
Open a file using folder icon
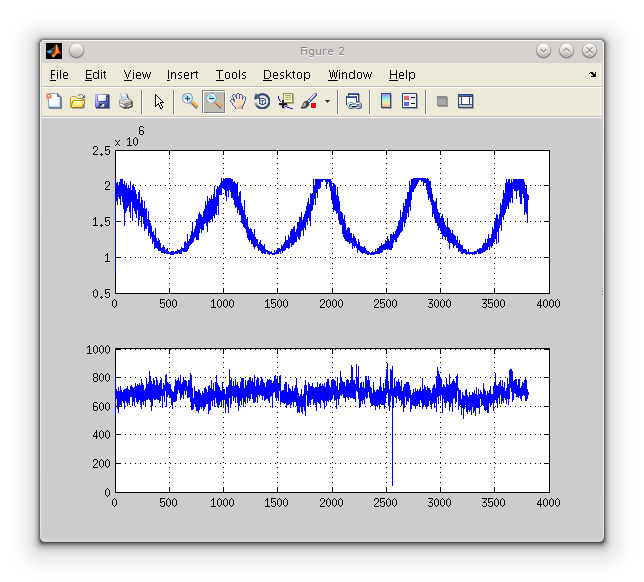click(78, 101)
